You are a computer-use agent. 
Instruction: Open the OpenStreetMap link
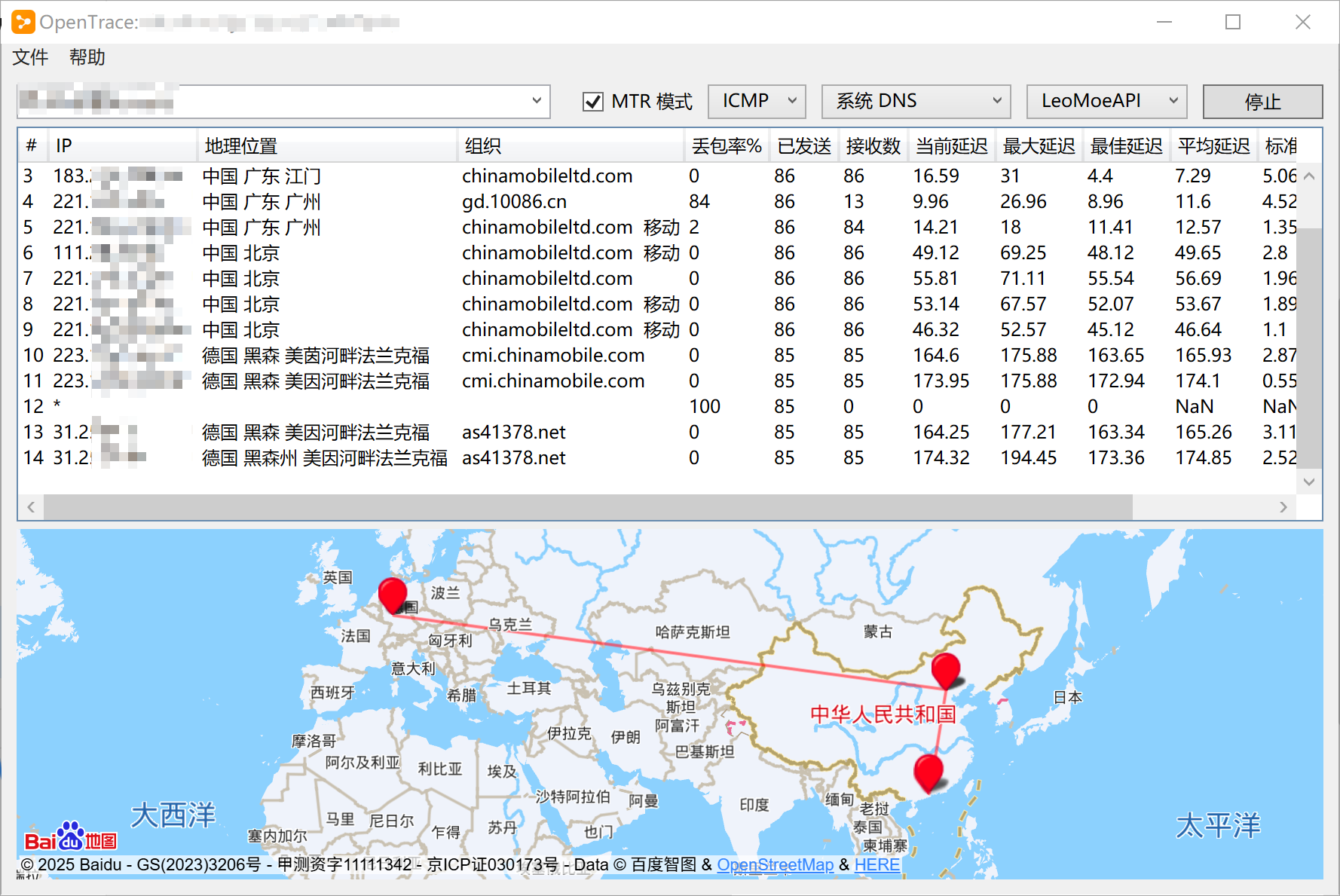[x=775, y=864]
